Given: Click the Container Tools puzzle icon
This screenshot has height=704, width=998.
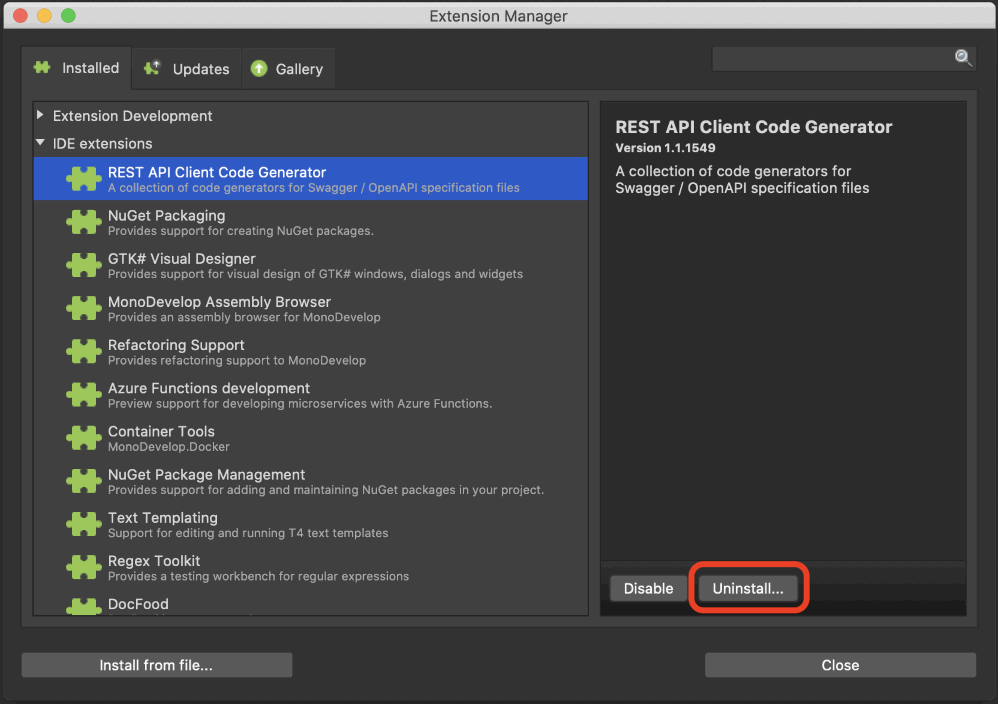Looking at the screenshot, I should coord(83,438).
